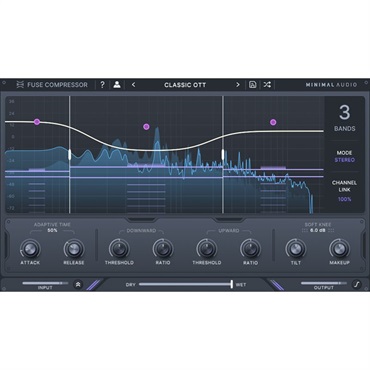Viewport: 370px width, 370px height.
Task: Toggle the output soft-clip curve button
Action: point(357,284)
